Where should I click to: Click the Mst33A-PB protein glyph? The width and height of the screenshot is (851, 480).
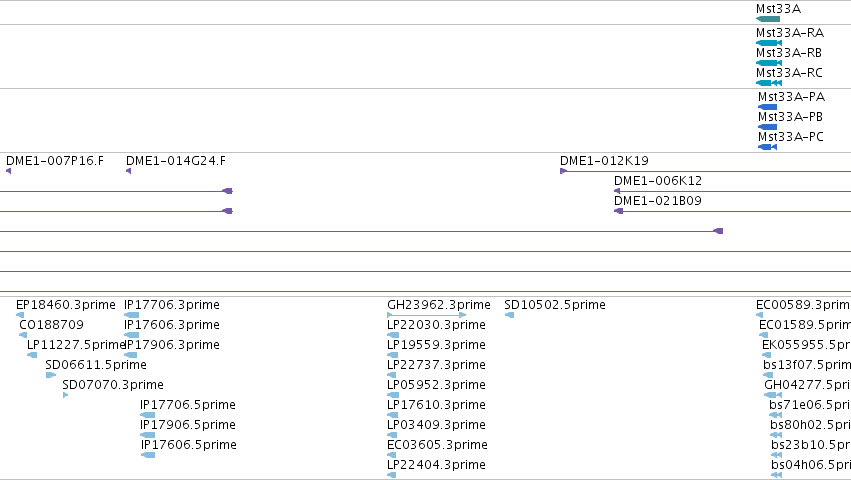pyautogui.click(x=767, y=127)
